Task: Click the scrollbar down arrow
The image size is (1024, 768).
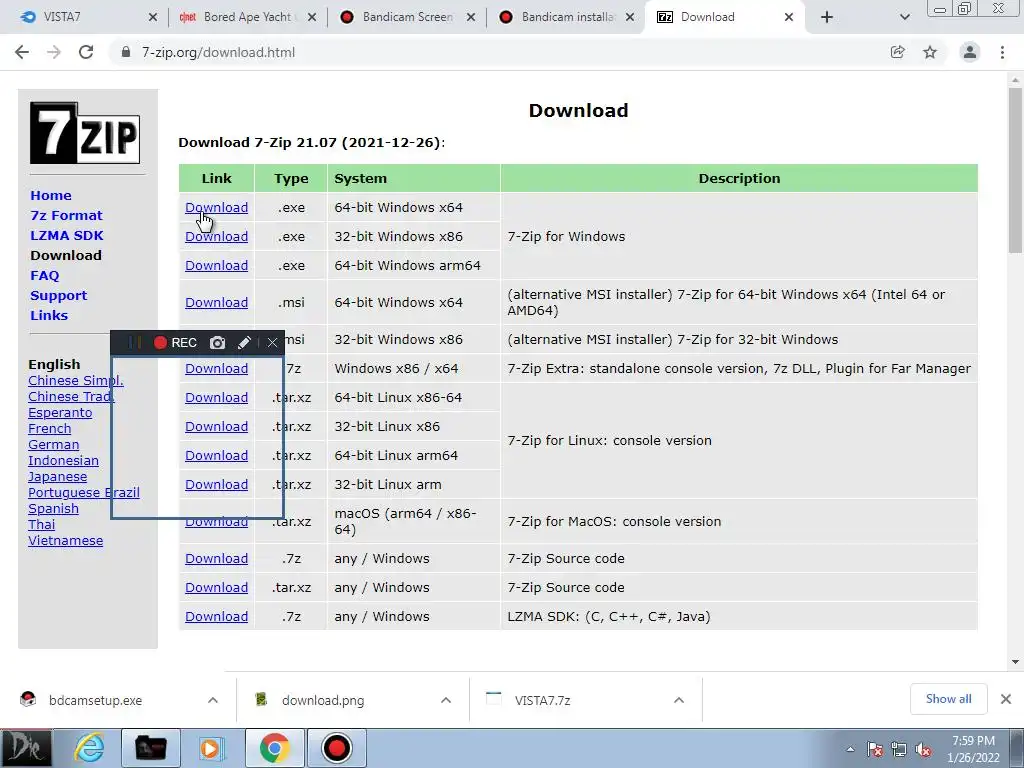Action: coord(1015,662)
